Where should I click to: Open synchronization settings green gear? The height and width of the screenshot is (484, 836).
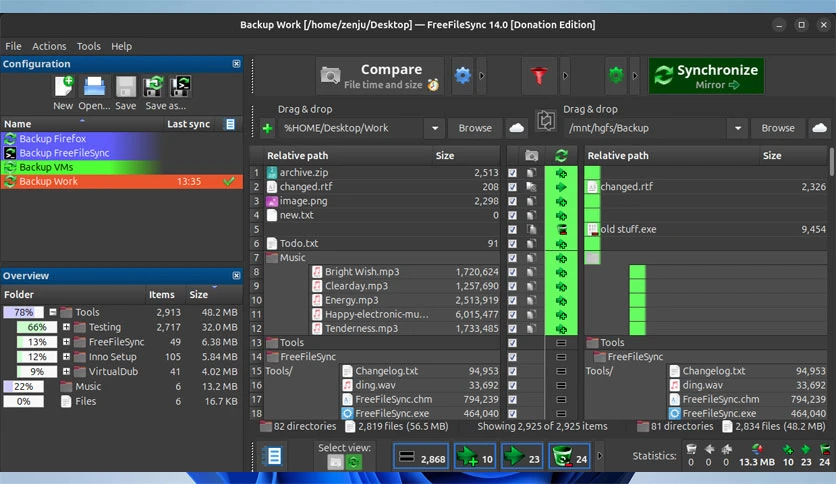pyautogui.click(x=616, y=76)
